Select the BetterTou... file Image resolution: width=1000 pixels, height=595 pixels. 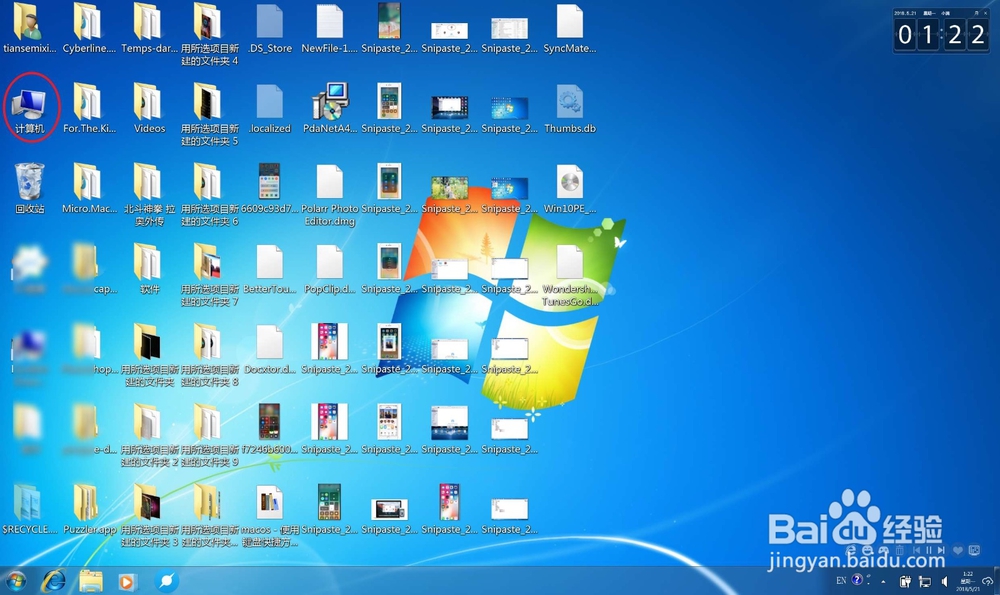coord(270,269)
